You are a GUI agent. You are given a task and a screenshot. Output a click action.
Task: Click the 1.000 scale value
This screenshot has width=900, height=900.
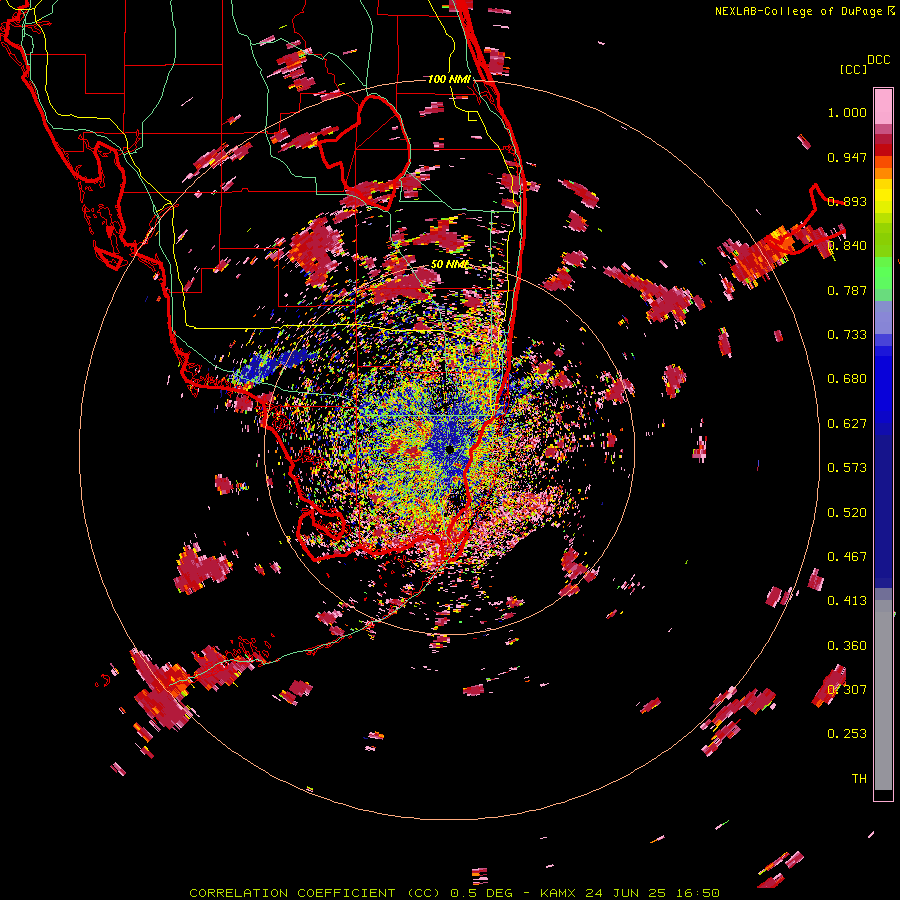click(x=847, y=112)
